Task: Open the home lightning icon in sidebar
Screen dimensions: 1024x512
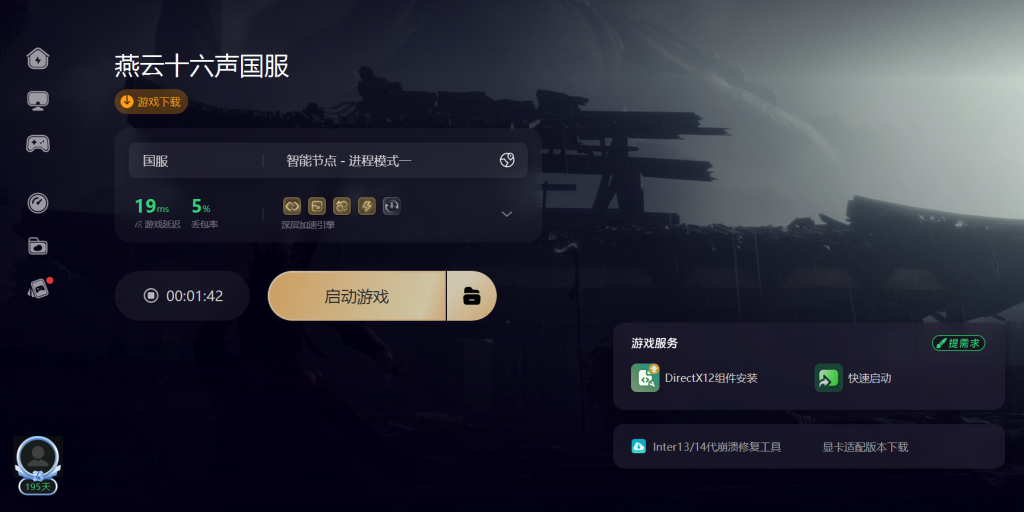Action: tap(38, 59)
